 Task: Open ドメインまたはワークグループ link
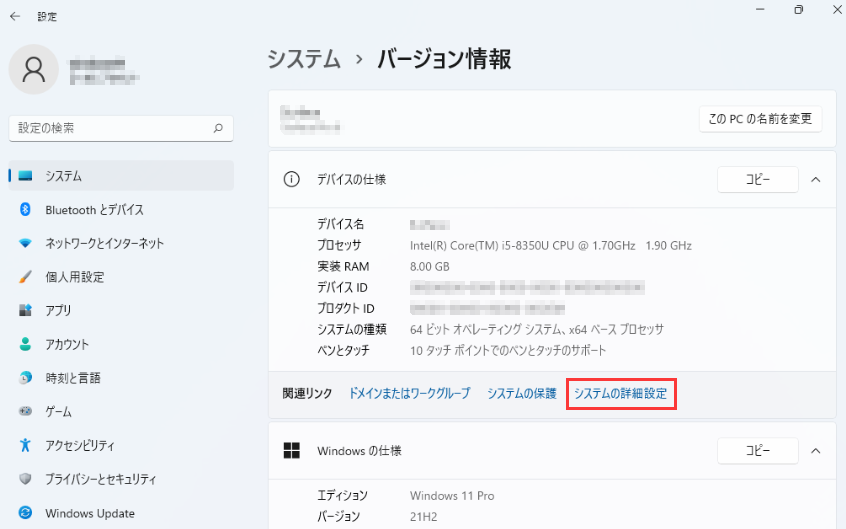410,394
